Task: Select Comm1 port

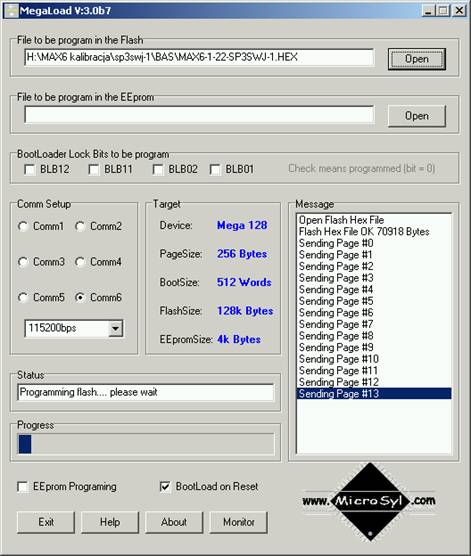Action: [23, 226]
